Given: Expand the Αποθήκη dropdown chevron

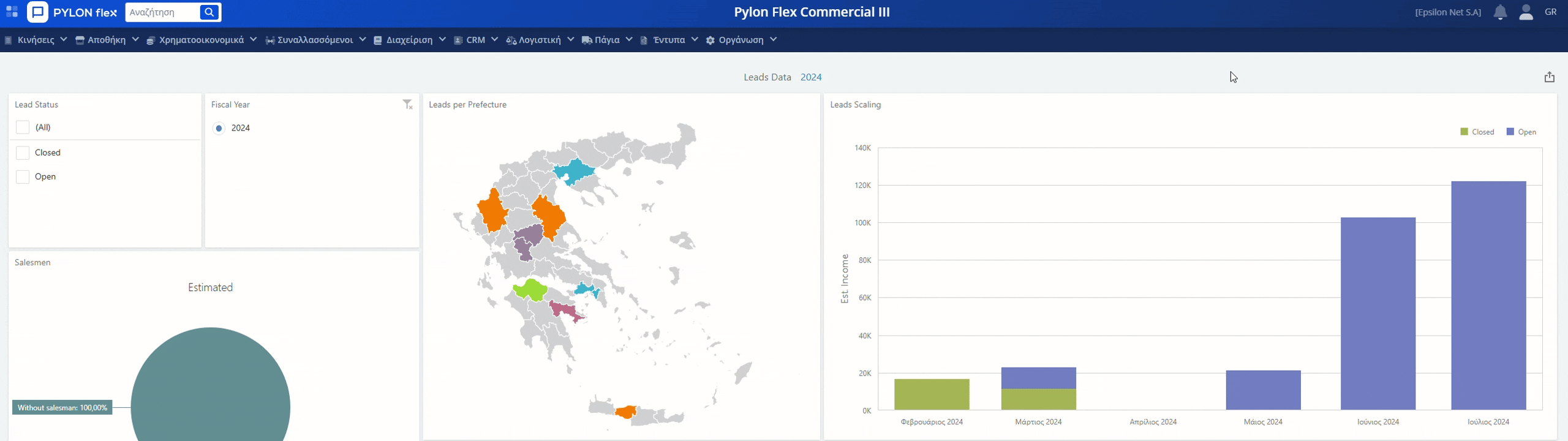Looking at the screenshot, I should click(x=135, y=39).
